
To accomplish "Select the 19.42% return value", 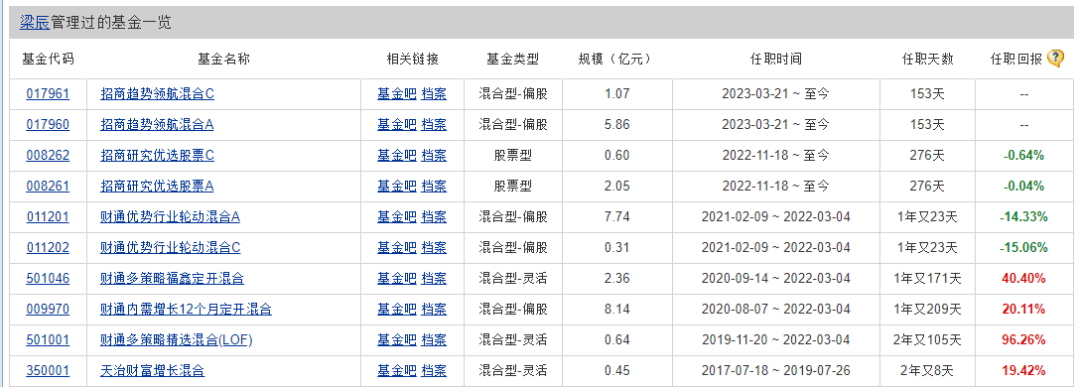I will point(1024,371).
